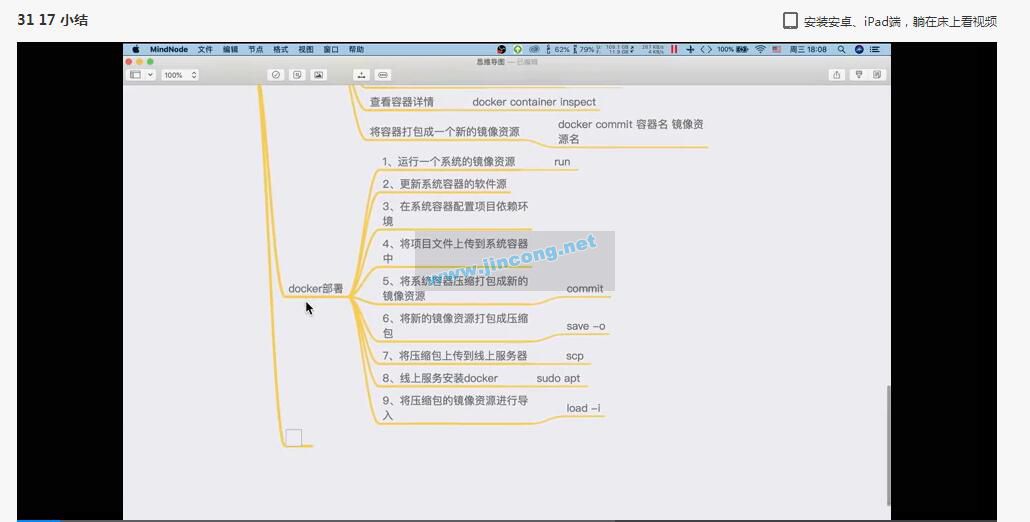Click the 31 17 小结 title
Screen dimensions: 1030x522
pos(53,20)
